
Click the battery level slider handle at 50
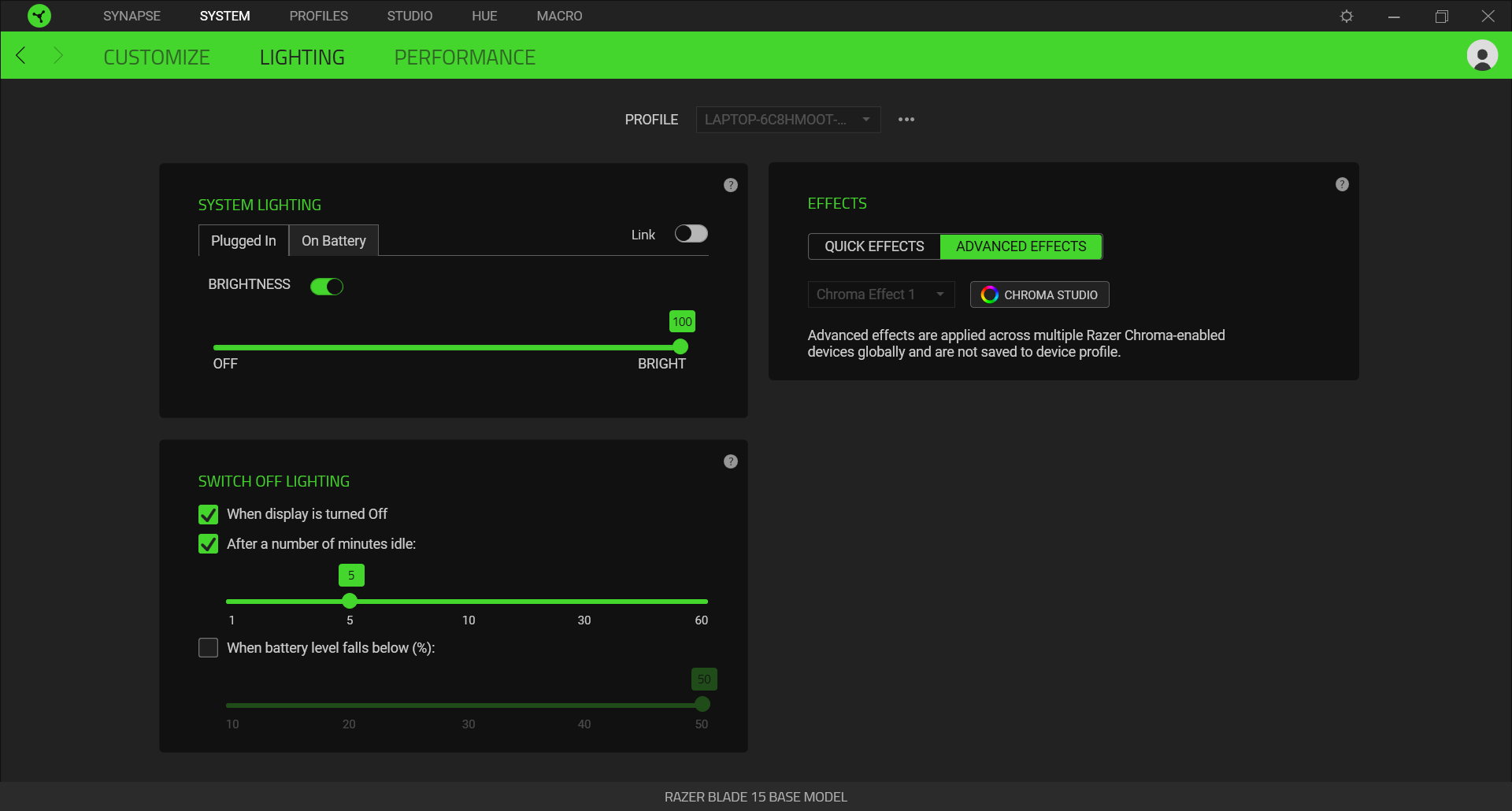coord(702,704)
